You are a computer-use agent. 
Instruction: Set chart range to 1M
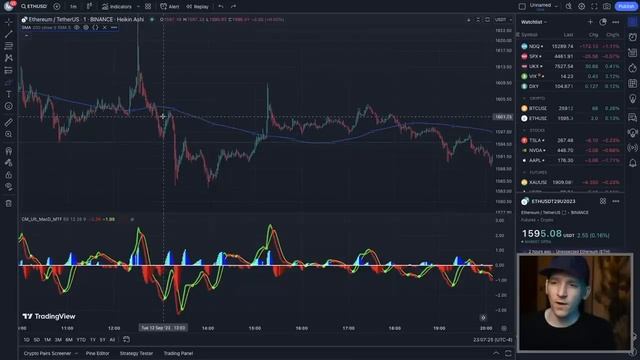pos(47,340)
